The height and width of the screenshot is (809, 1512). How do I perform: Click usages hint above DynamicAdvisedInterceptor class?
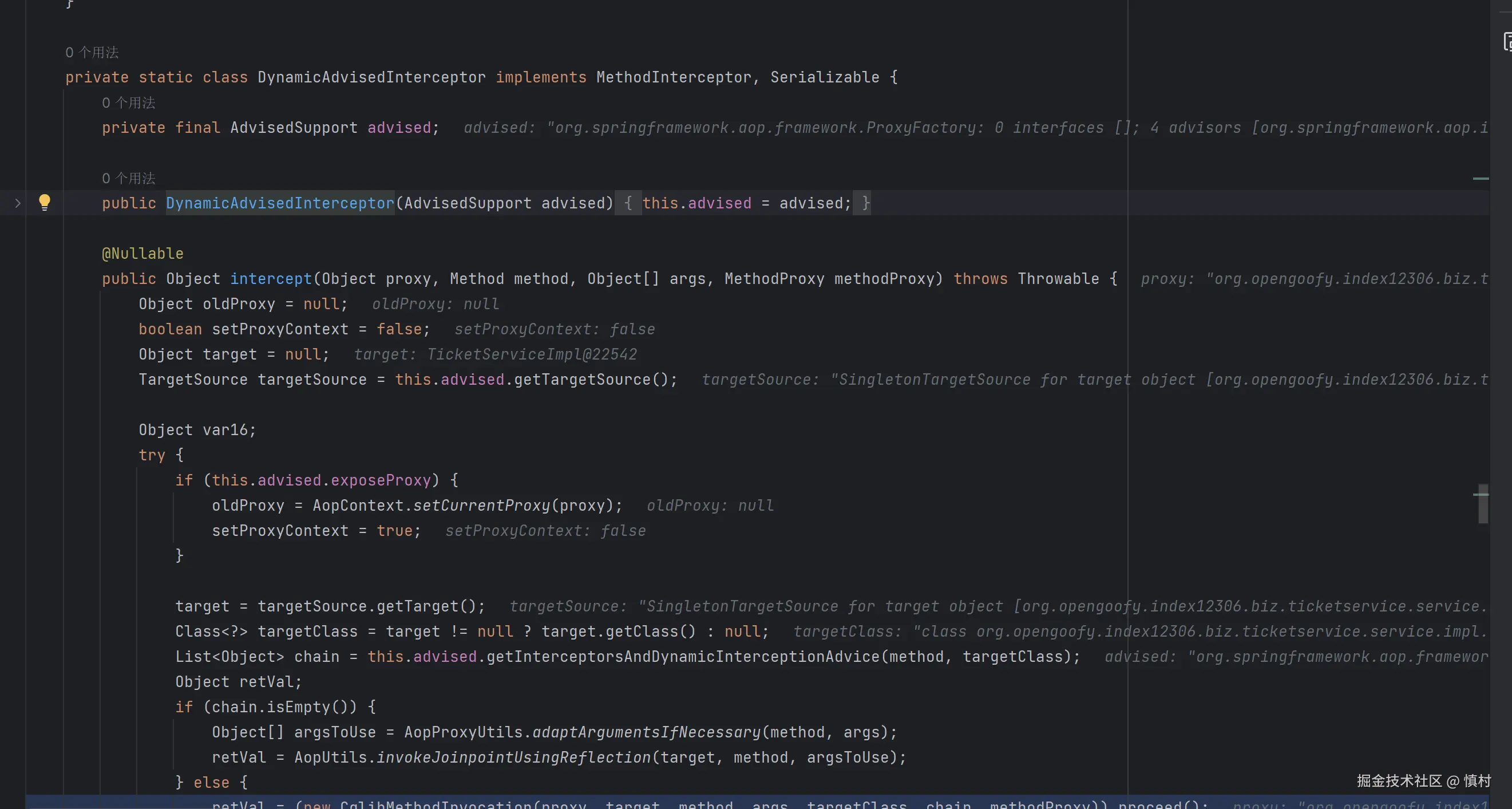92,52
